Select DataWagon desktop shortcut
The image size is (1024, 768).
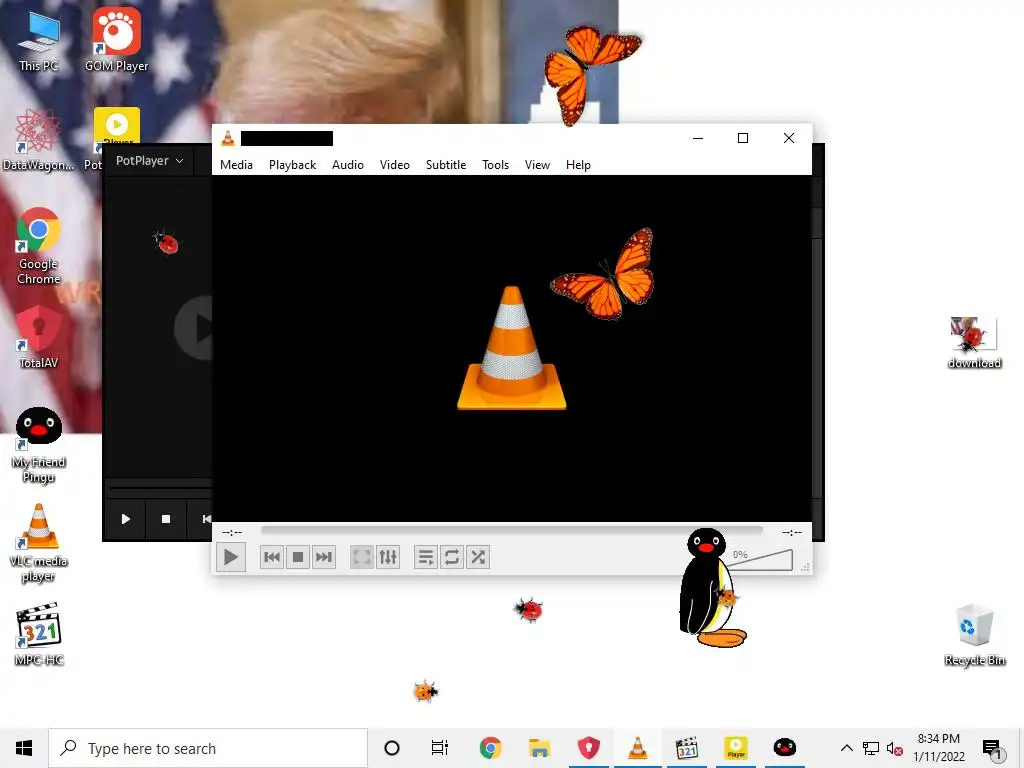(x=39, y=140)
